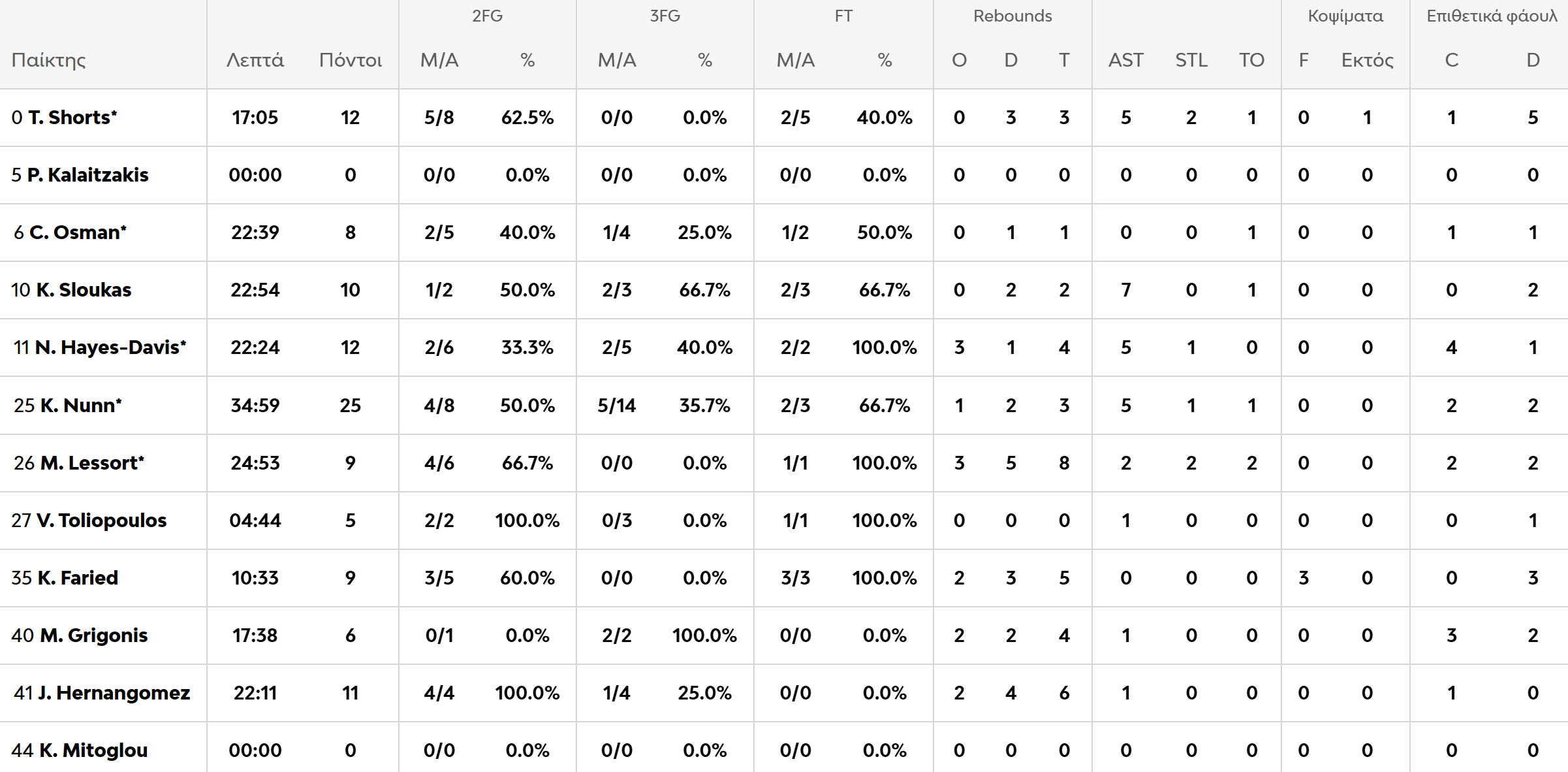Select K. Sloukas in the player list
This screenshot has height=772, width=1568.
[83, 290]
